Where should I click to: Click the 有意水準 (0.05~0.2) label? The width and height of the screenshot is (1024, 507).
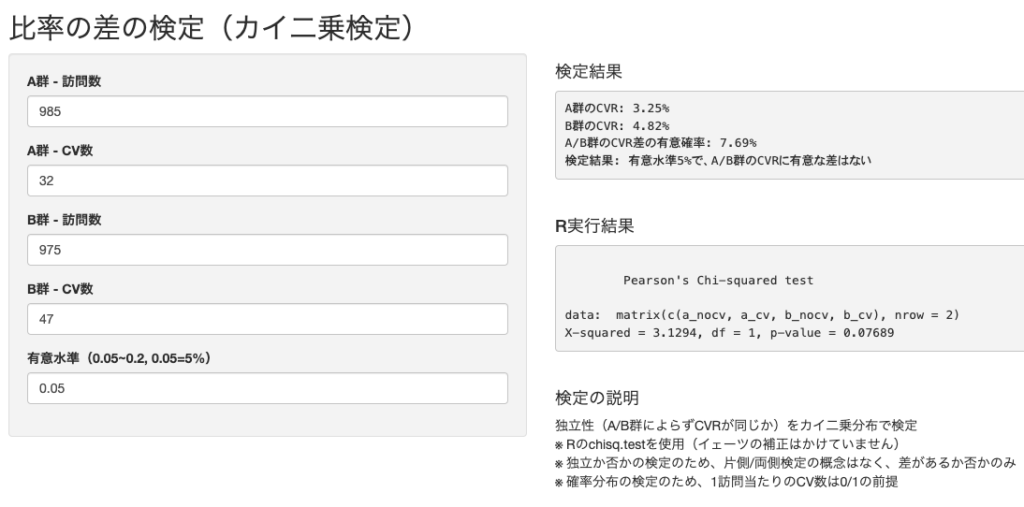pyautogui.click(x=125, y=358)
